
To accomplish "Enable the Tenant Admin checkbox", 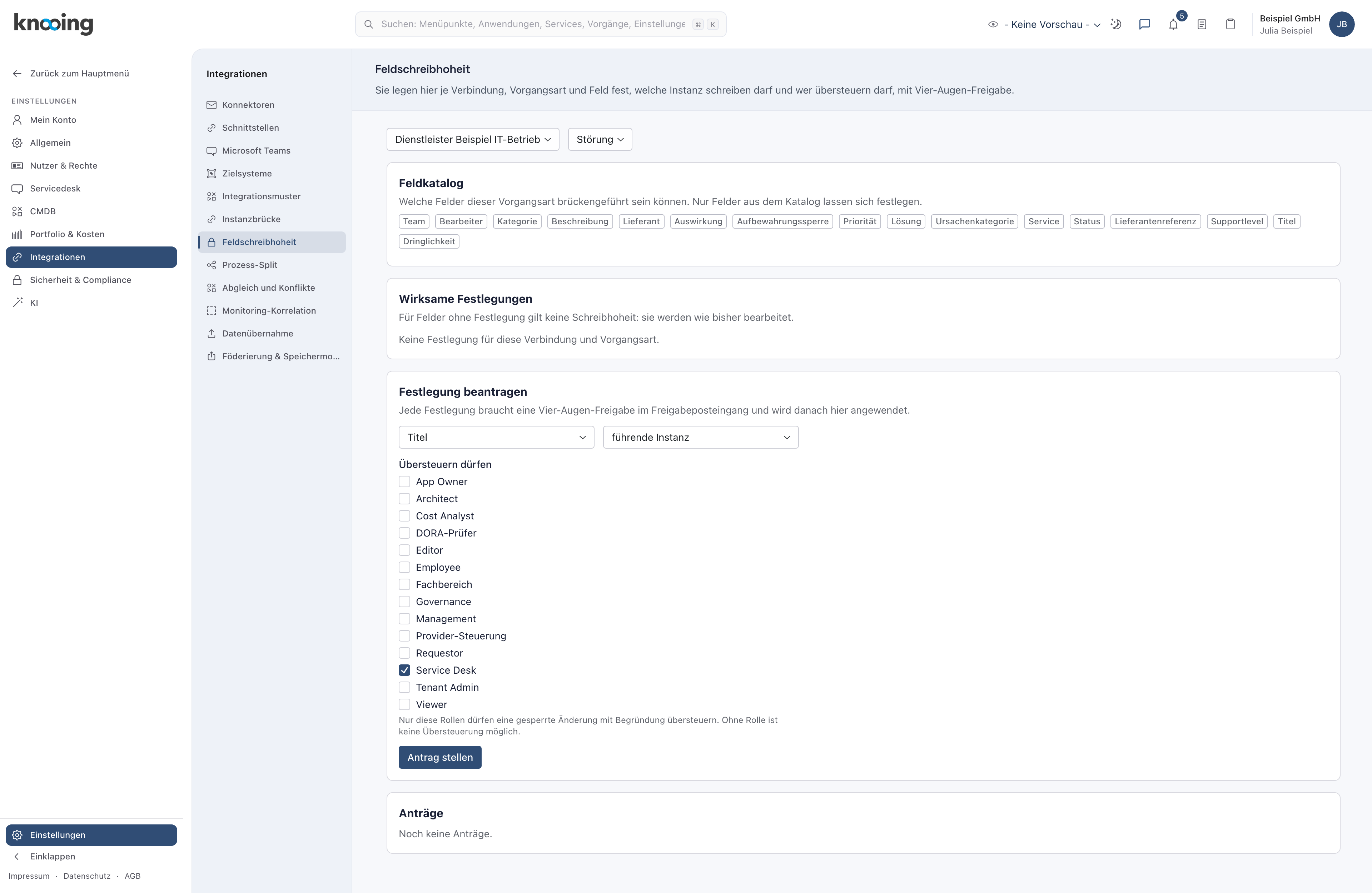I will 405,687.
